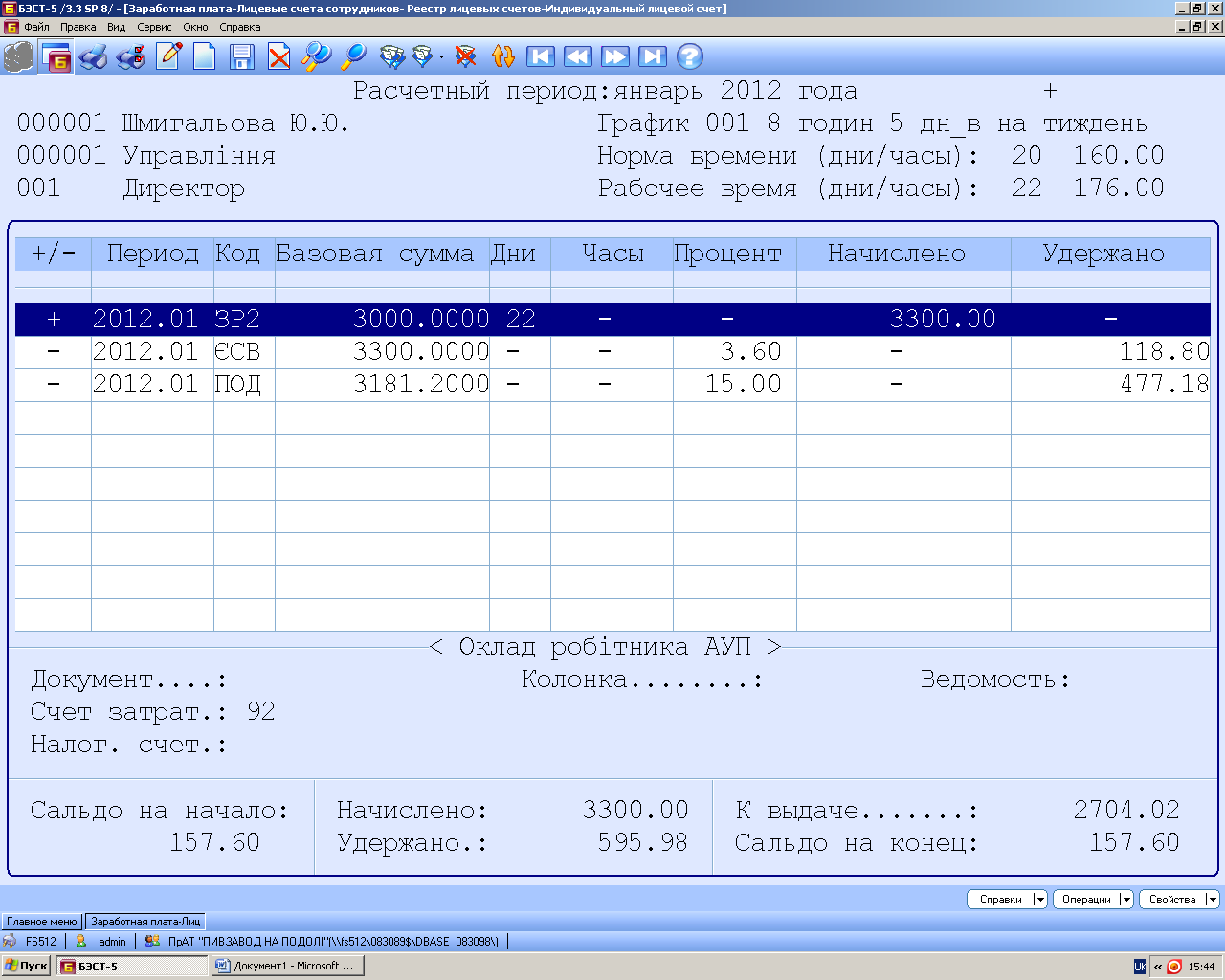Open the Сервис menu
The image size is (1225, 980).
[x=154, y=27]
